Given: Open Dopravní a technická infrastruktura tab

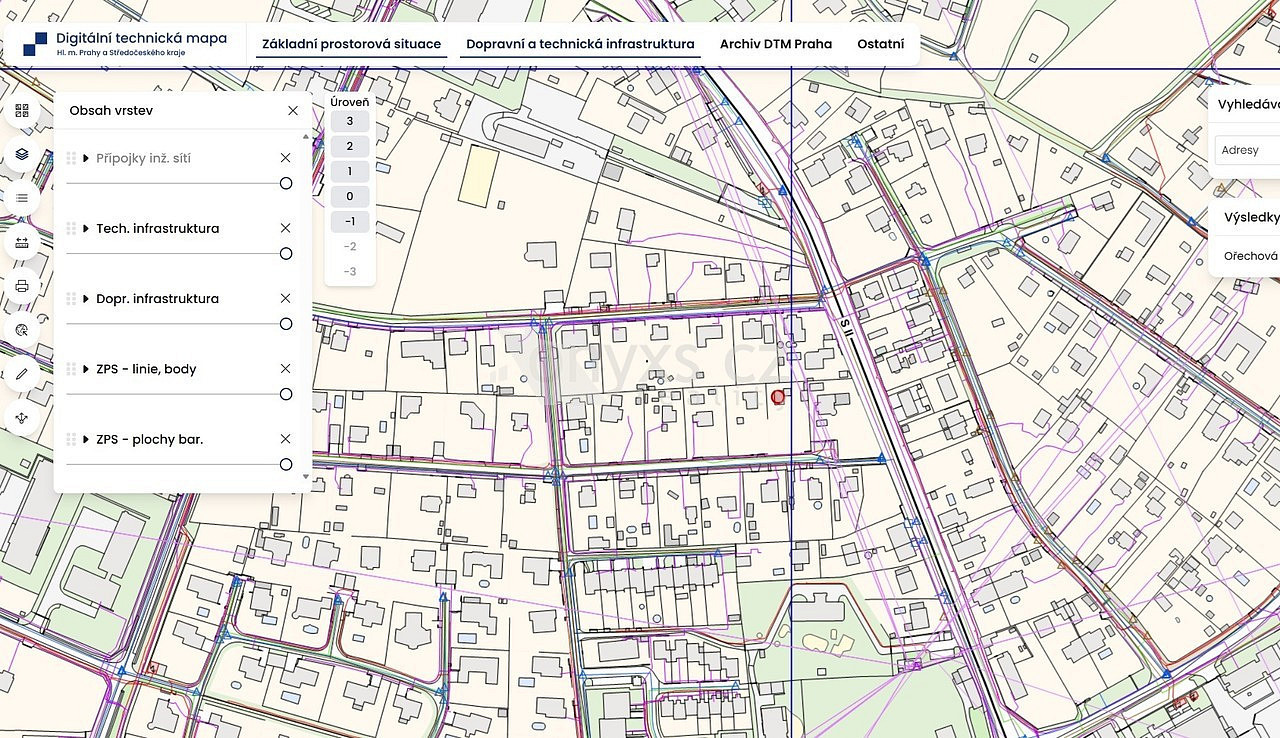Looking at the screenshot, I should 580,44.
